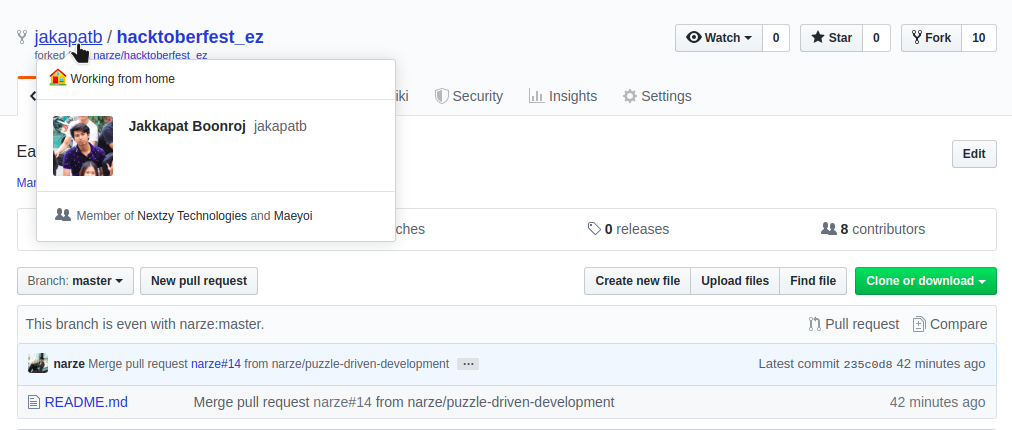Screen dimensions: 1012x430
Task: Open the Insights tab
Action: 562,96
